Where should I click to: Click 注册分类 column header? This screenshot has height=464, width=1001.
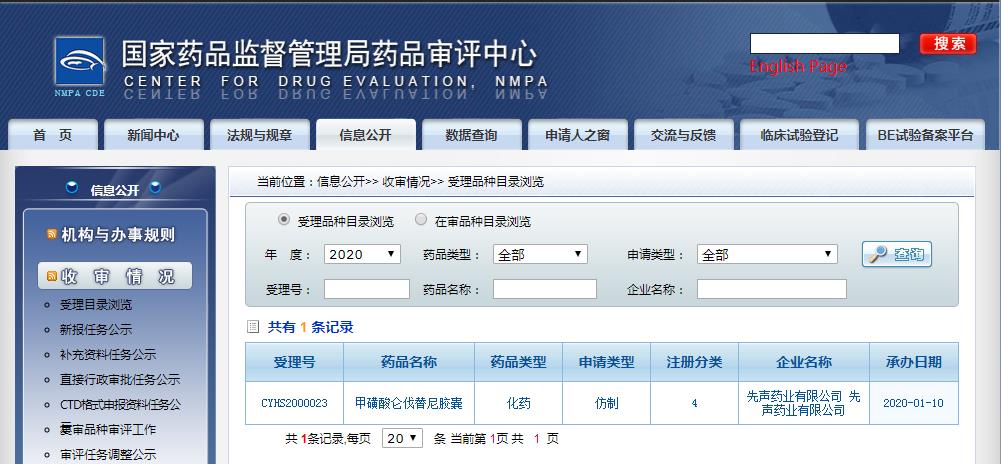pos(695,362)
